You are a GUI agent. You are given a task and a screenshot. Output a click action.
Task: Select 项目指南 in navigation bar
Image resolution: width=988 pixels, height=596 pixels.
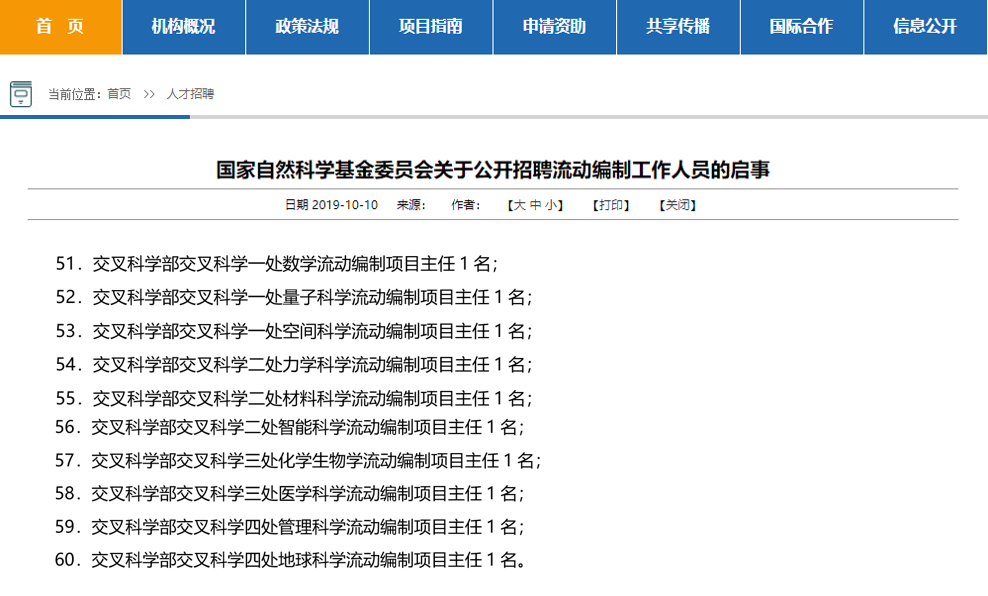[x=431, y=27]
